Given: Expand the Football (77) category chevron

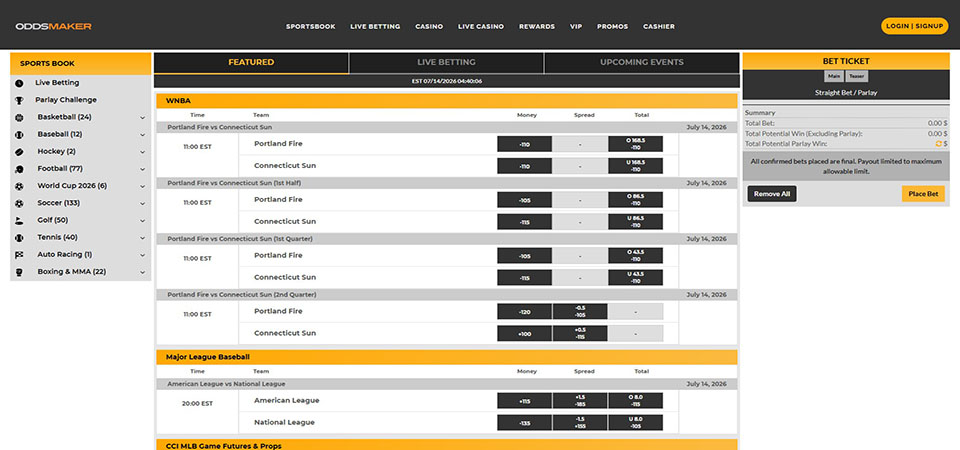Looking at the screenshot, I should click(x=143, y=169).
